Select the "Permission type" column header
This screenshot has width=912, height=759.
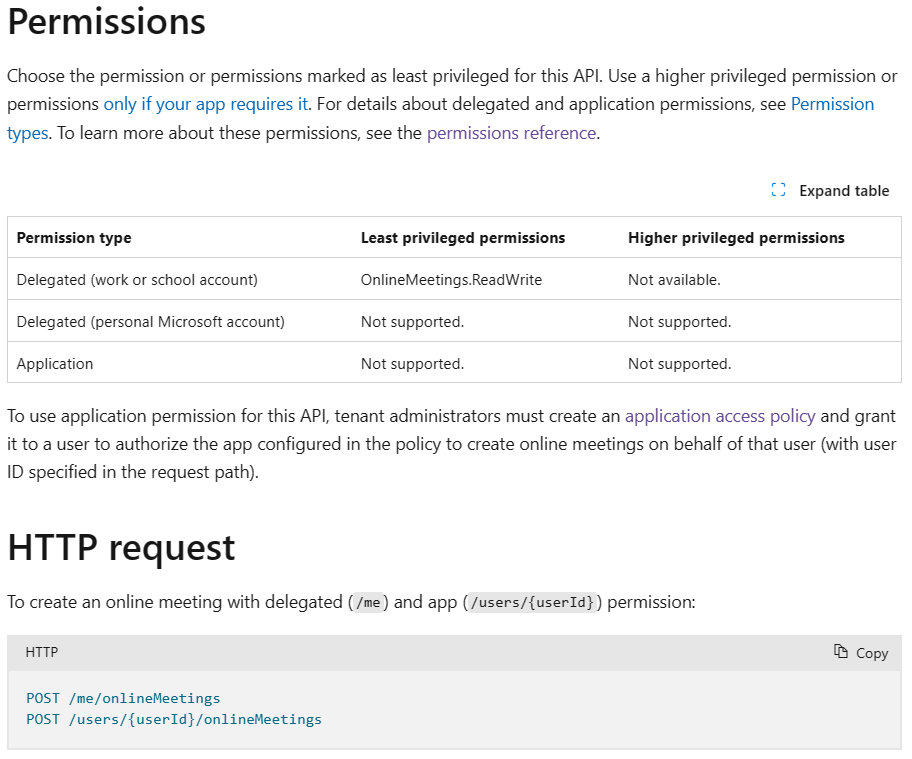[x=74, y=238]
